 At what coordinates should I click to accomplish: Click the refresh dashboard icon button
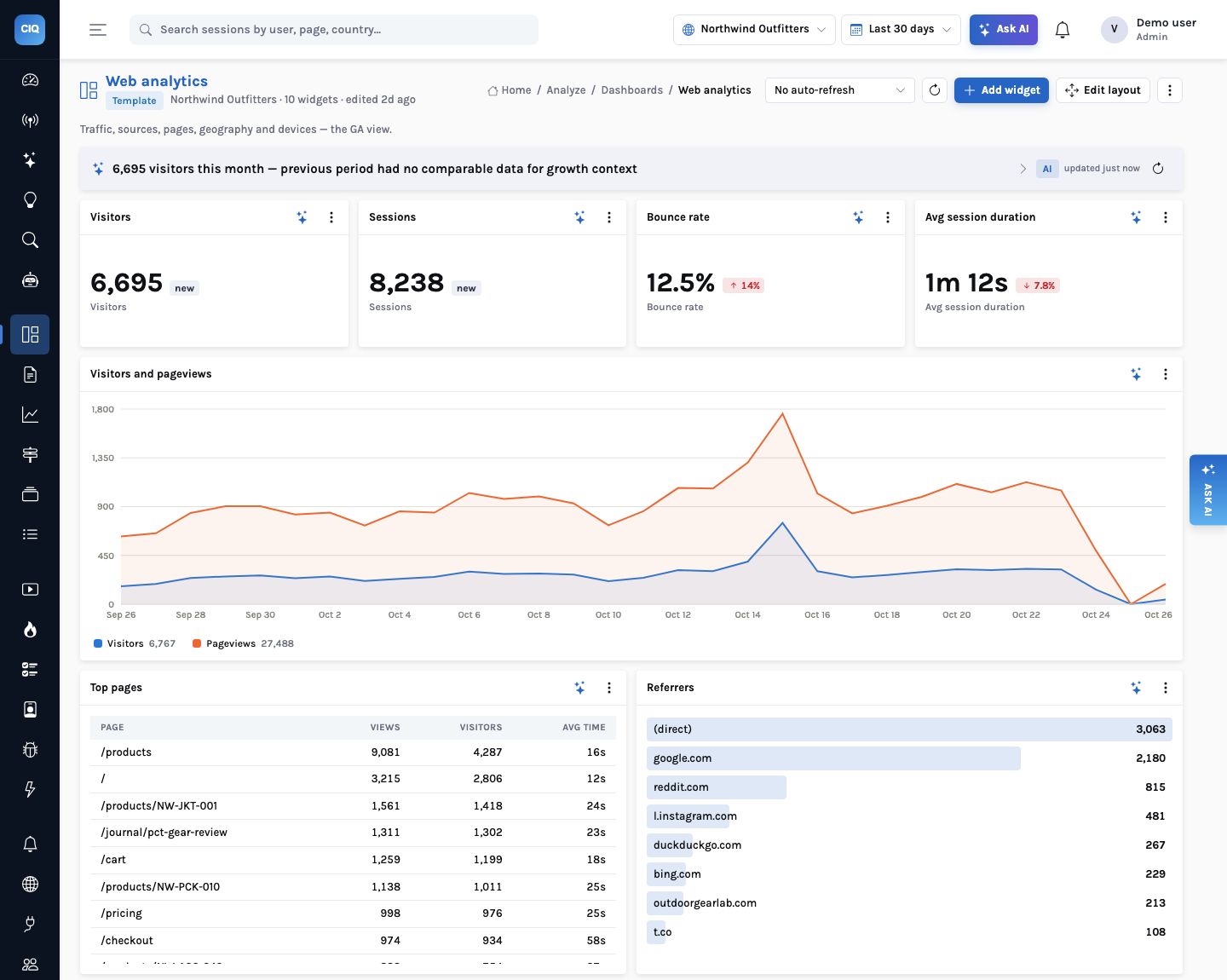pos(935,90)
